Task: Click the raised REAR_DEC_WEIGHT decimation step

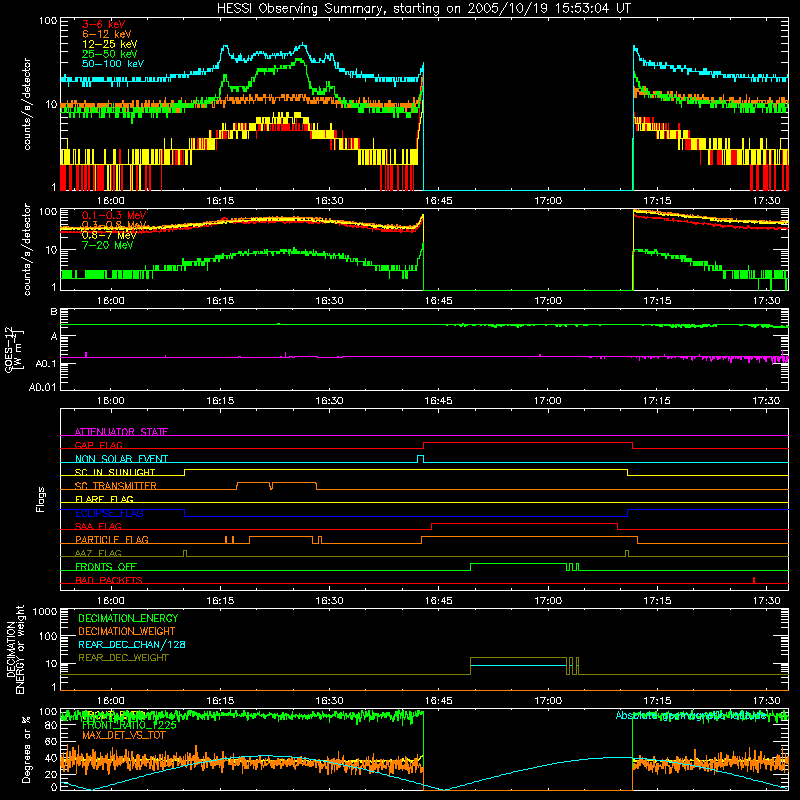Action: pos(518,658)
